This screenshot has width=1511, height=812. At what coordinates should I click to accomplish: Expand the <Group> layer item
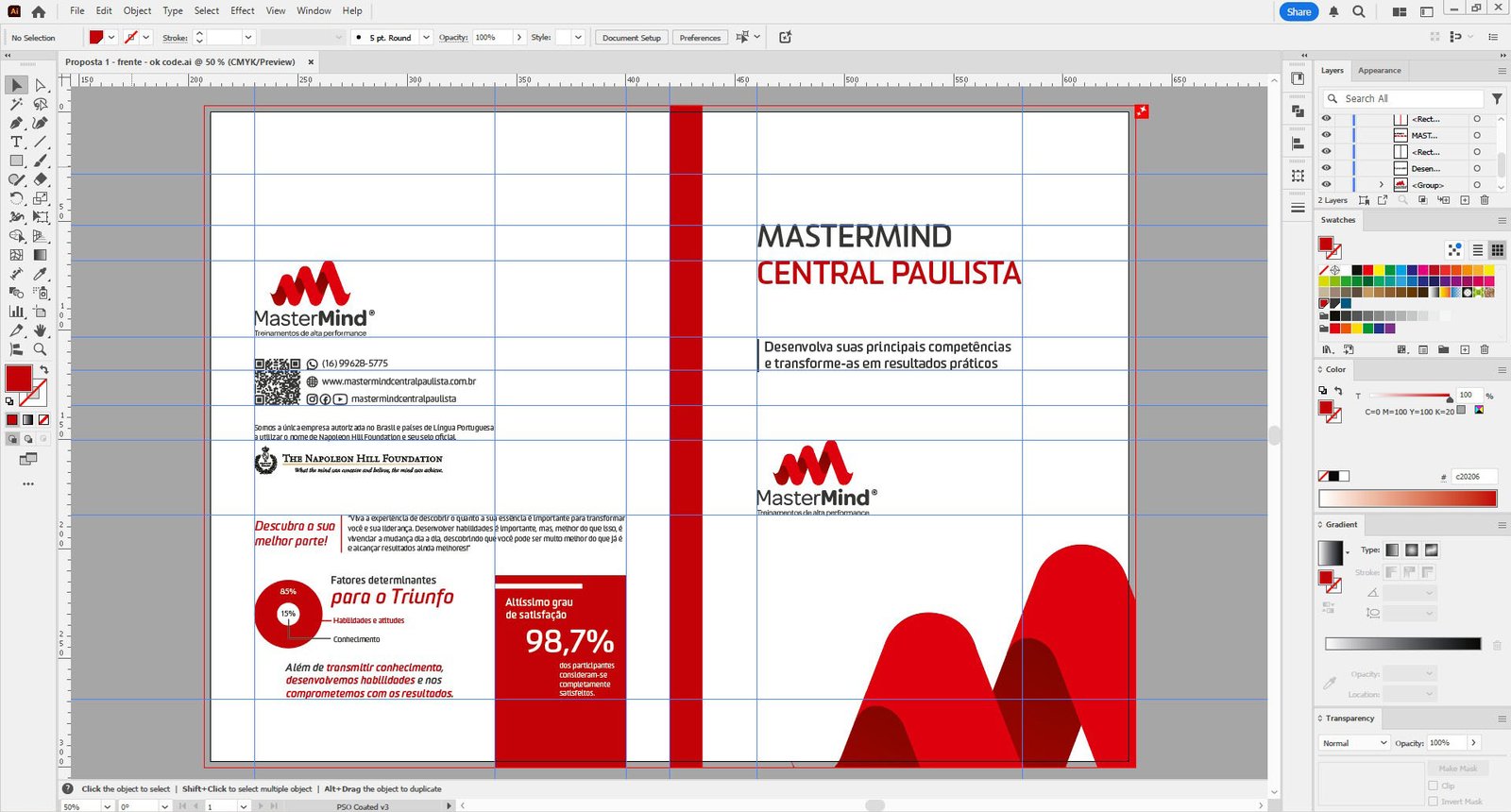(x=1382, y=185)
